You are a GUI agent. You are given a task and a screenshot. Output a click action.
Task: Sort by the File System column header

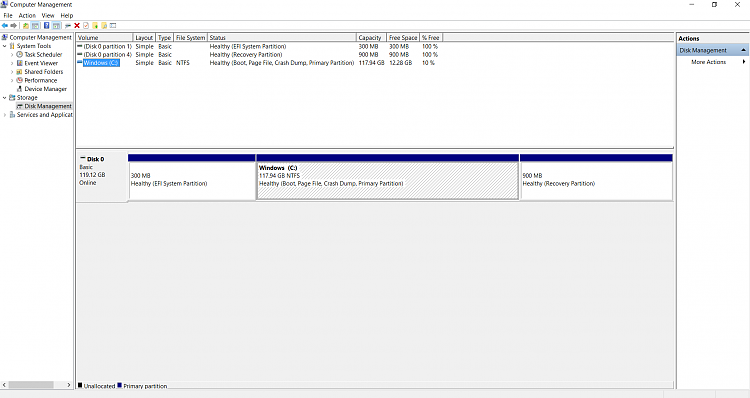pos(190,37)
